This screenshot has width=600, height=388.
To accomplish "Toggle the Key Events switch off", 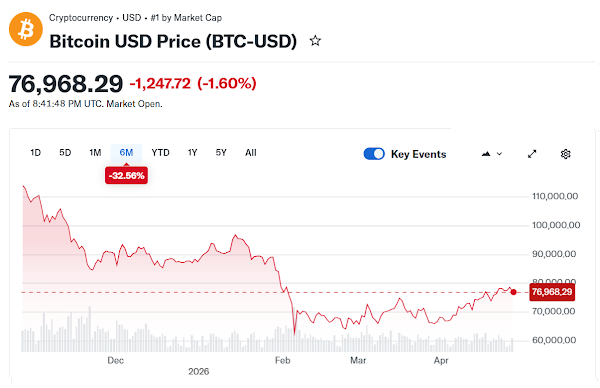I will point(374,154).
